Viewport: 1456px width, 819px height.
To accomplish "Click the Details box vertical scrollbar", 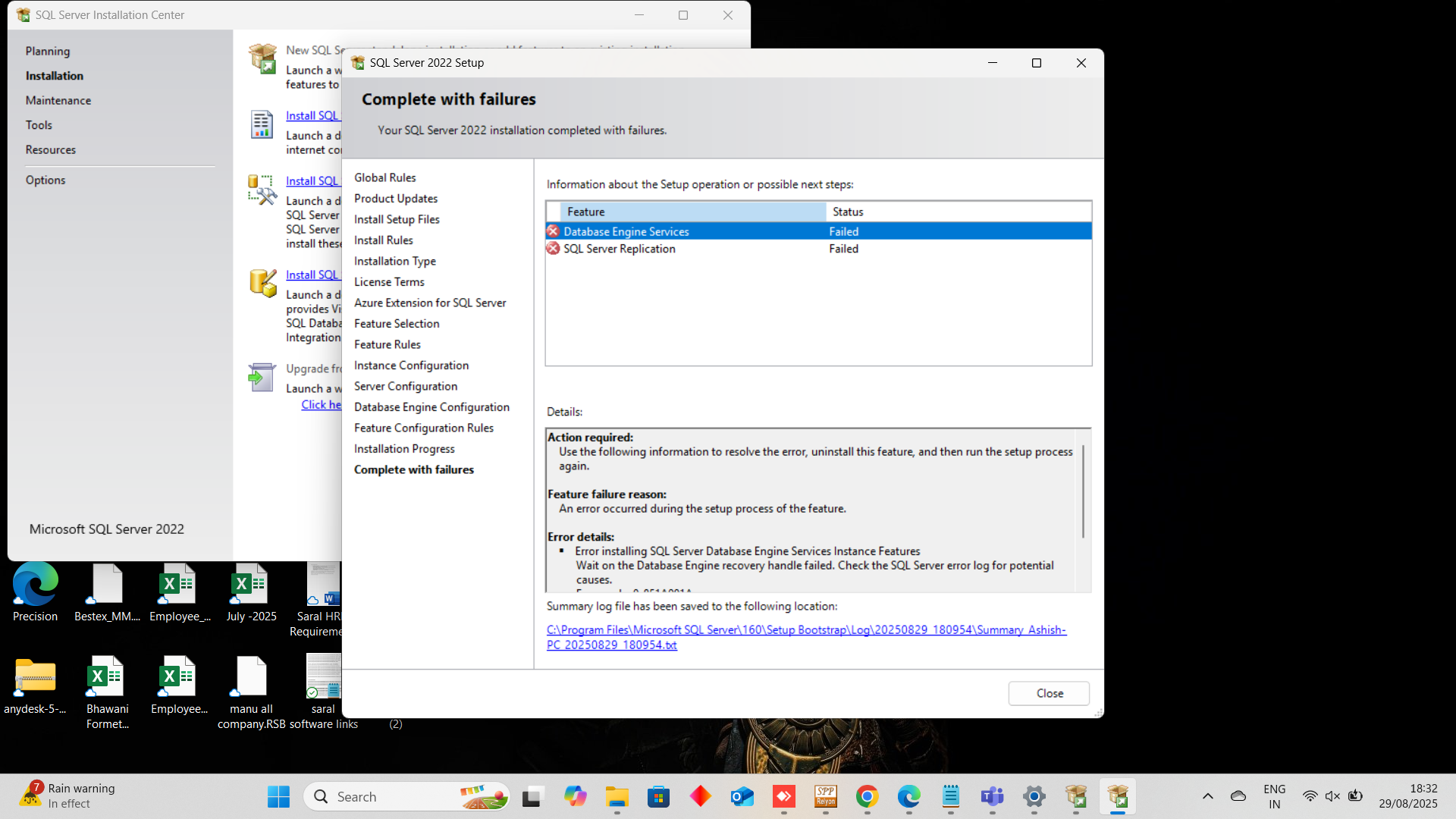I will coord(1083,493).
